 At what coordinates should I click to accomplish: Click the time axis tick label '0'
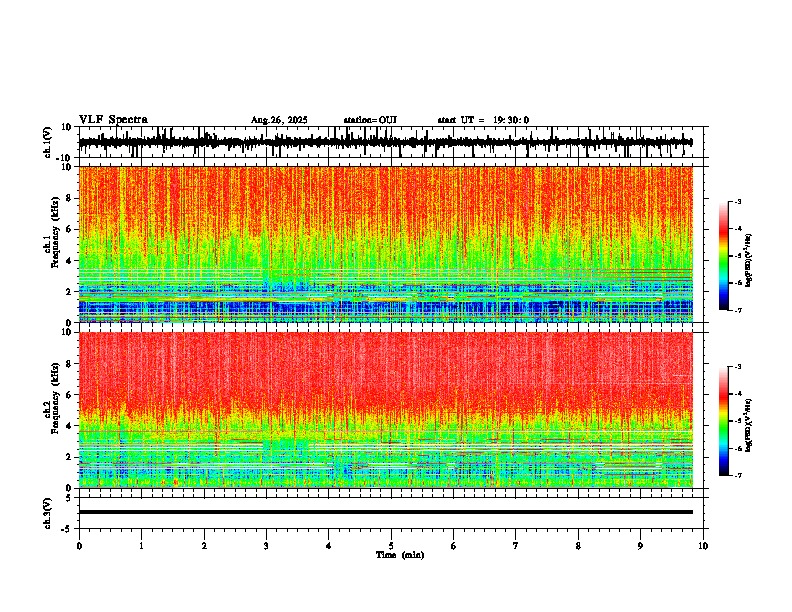click(x=79, y=546)
